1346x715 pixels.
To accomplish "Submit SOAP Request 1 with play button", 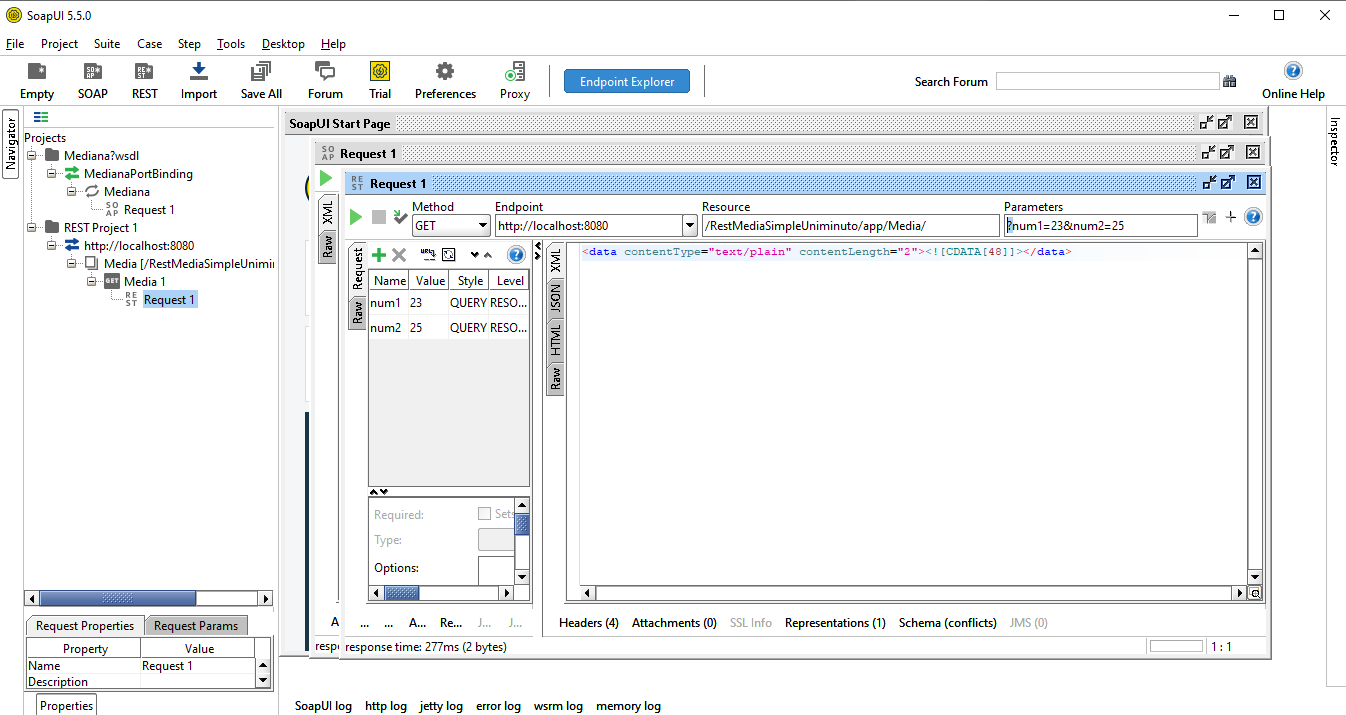I will (x=325, y=179).
